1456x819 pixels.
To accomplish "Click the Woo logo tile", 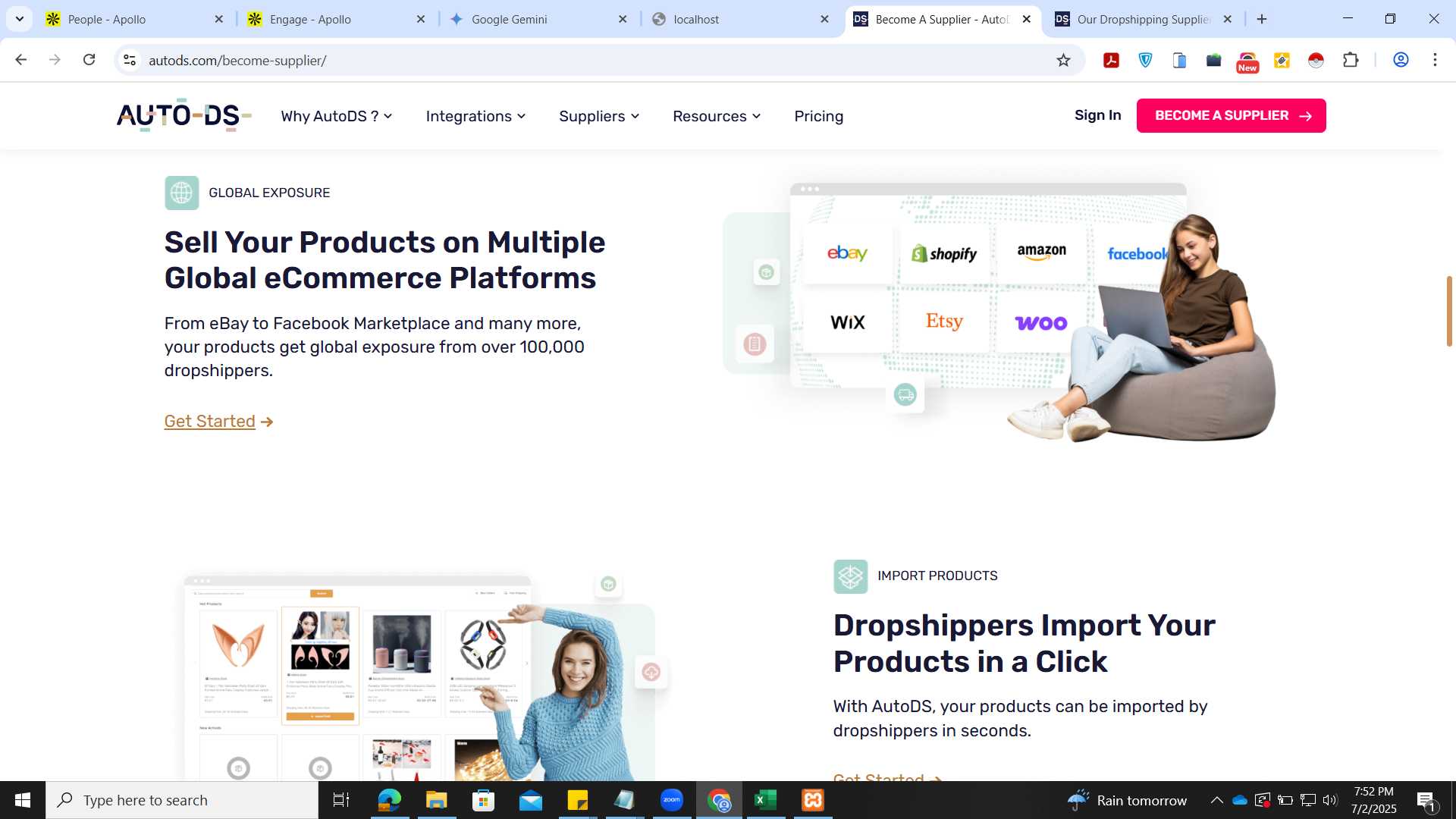I will click(x=1041, y=322).
